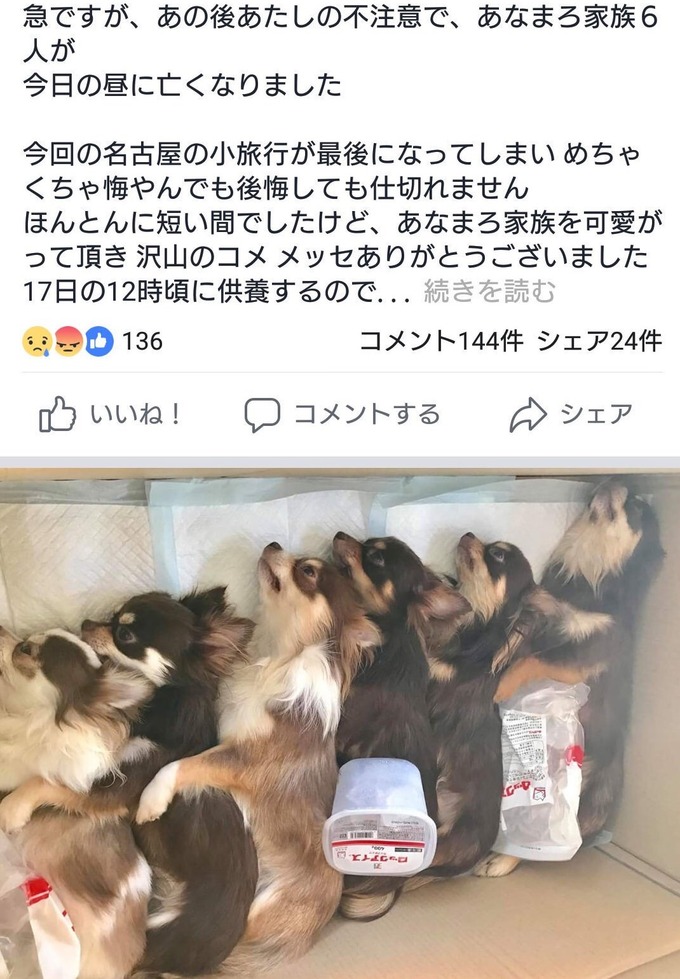Open the blue like reaction badge
Viewport: 680px width, 979px height.
pyautogui.click(x=99, y=342)
